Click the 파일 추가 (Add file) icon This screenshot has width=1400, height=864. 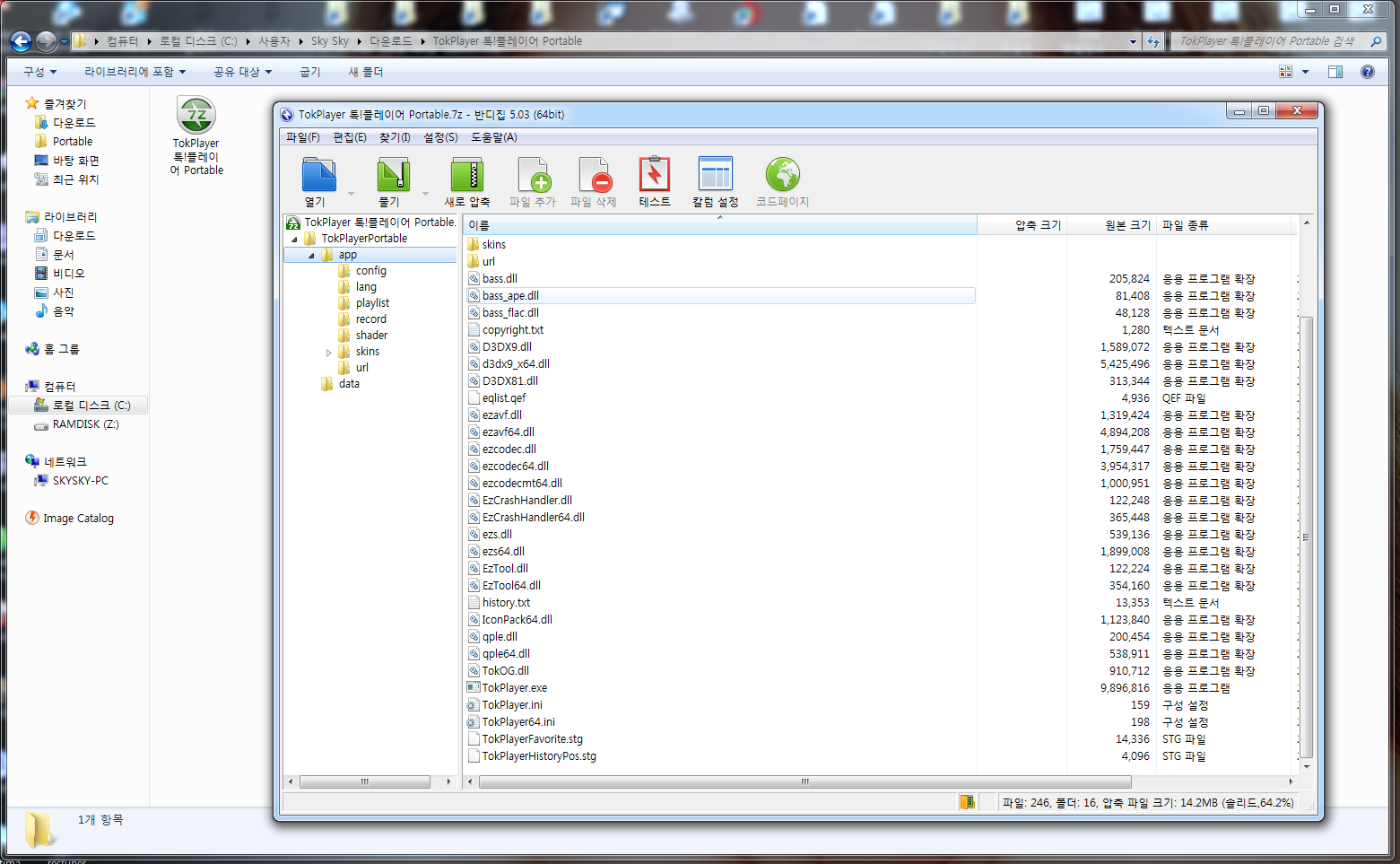click(534, 175)
